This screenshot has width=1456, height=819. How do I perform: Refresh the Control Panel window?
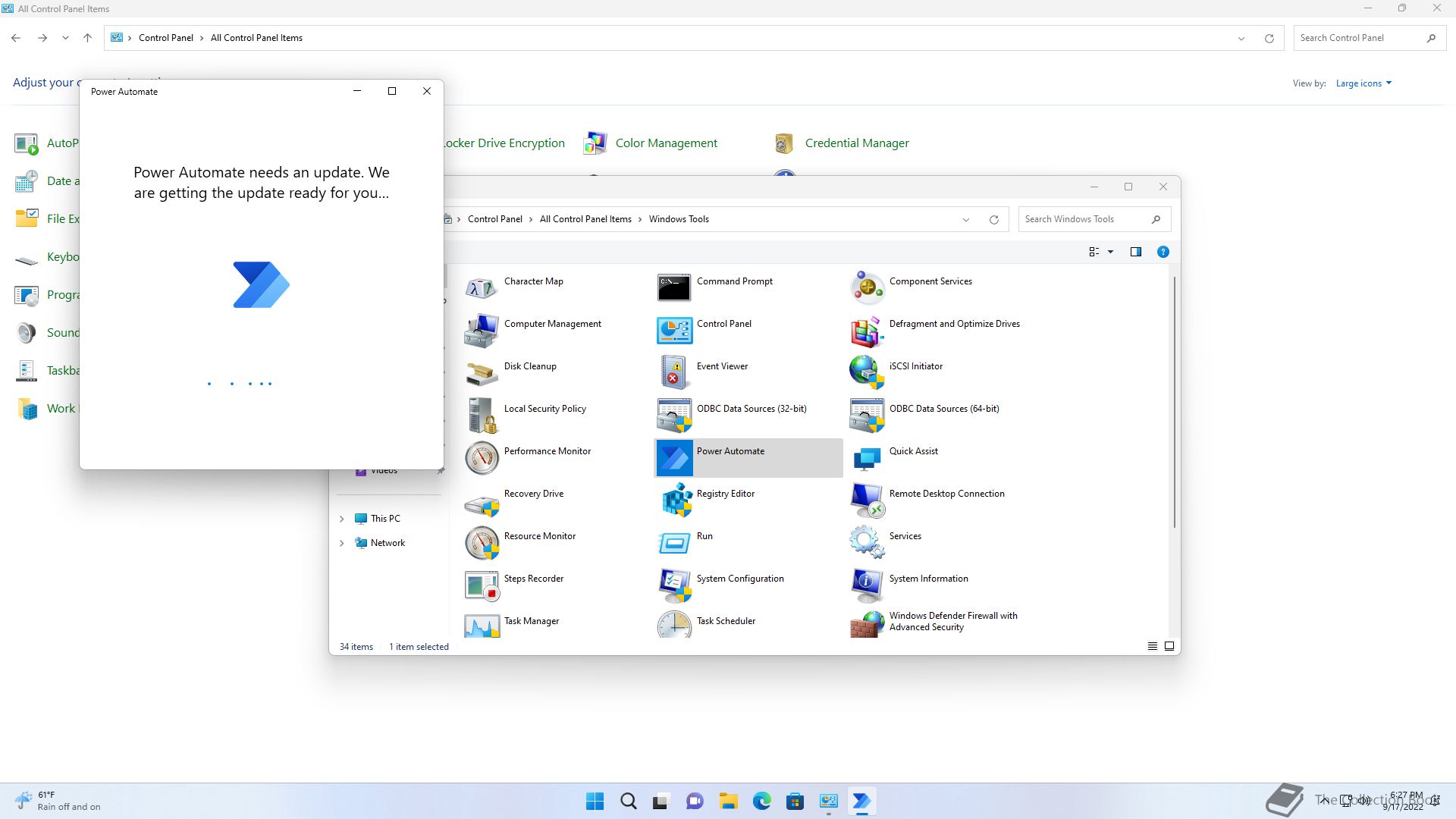1269,38
